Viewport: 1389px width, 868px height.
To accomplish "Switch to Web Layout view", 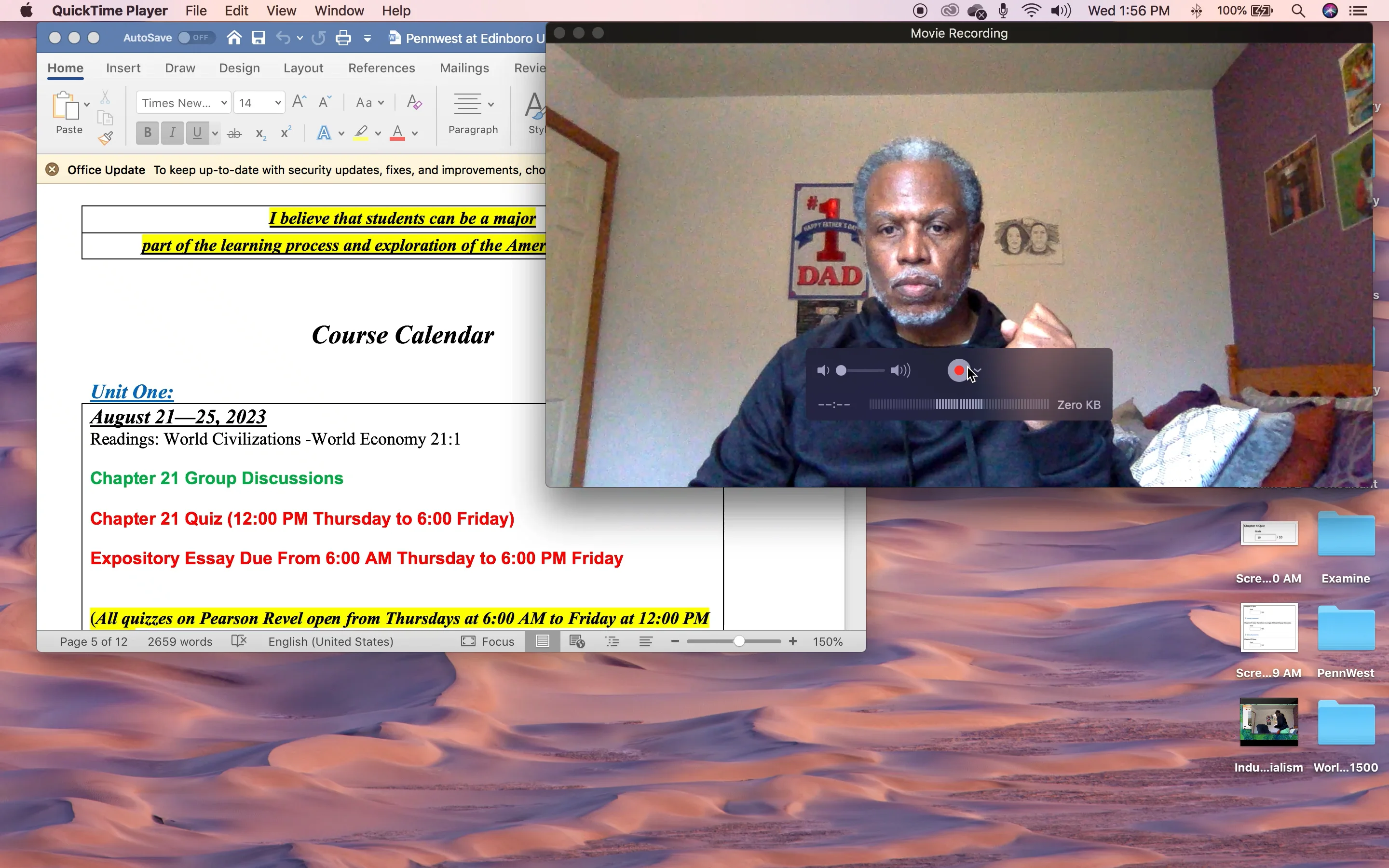I will pyautogui.click(x=577, y=641).
